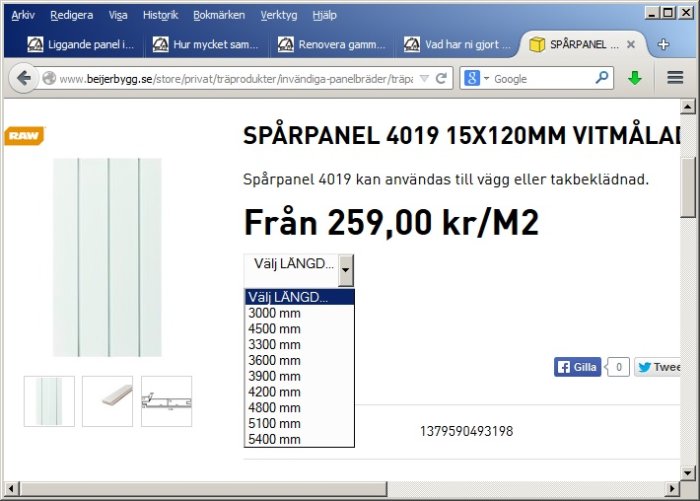Screen dimensions: 700x501
Task: Open the Bokmärken menu
Action: pyautogui.click(x=219, y=15)
